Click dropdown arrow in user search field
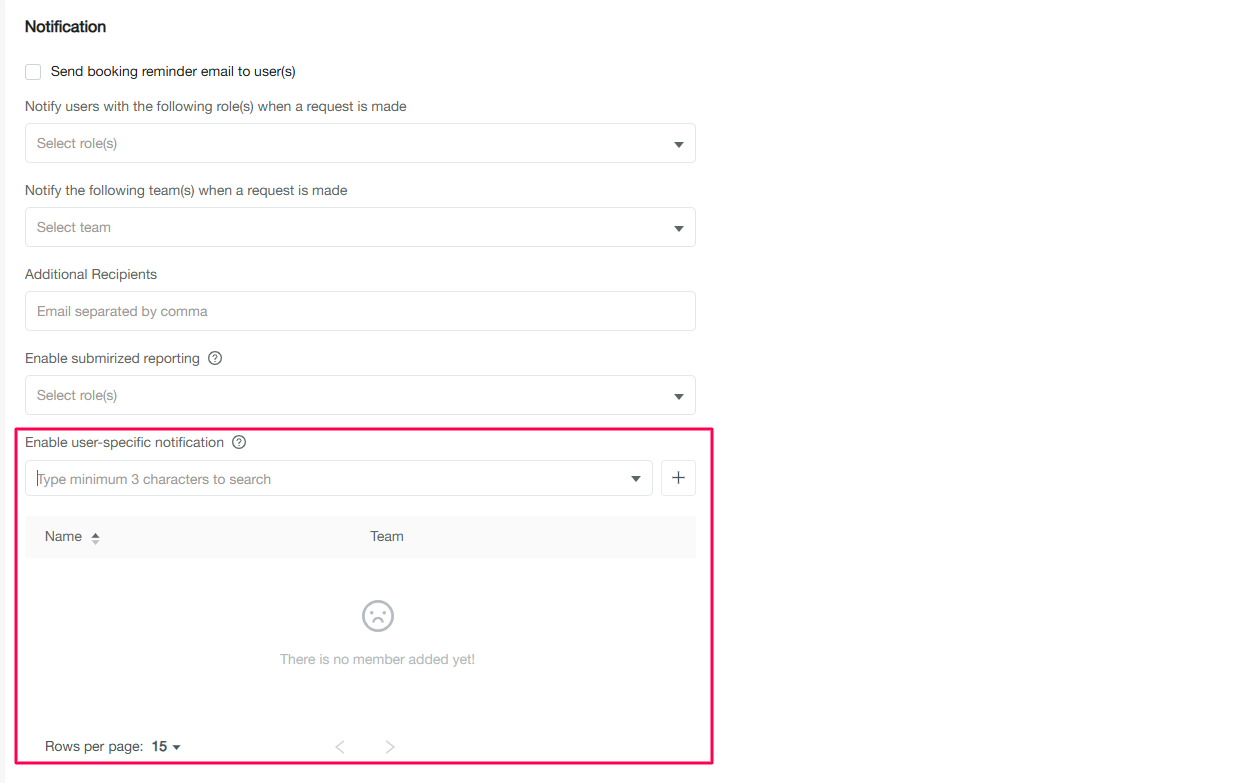Screen dimensions: 1236x783 point(636,479)
